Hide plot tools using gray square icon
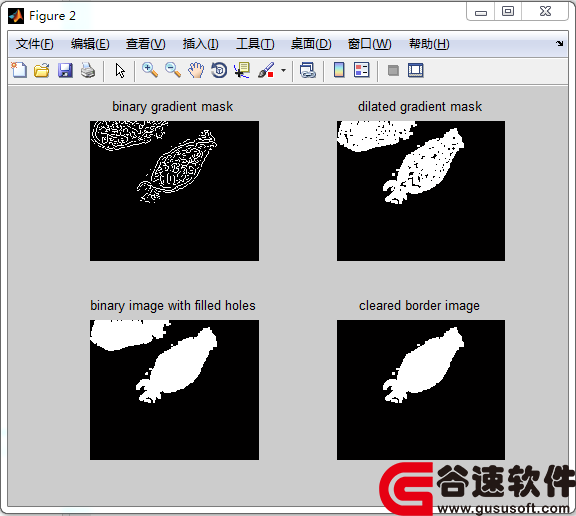576x516 pixels. 393,70
